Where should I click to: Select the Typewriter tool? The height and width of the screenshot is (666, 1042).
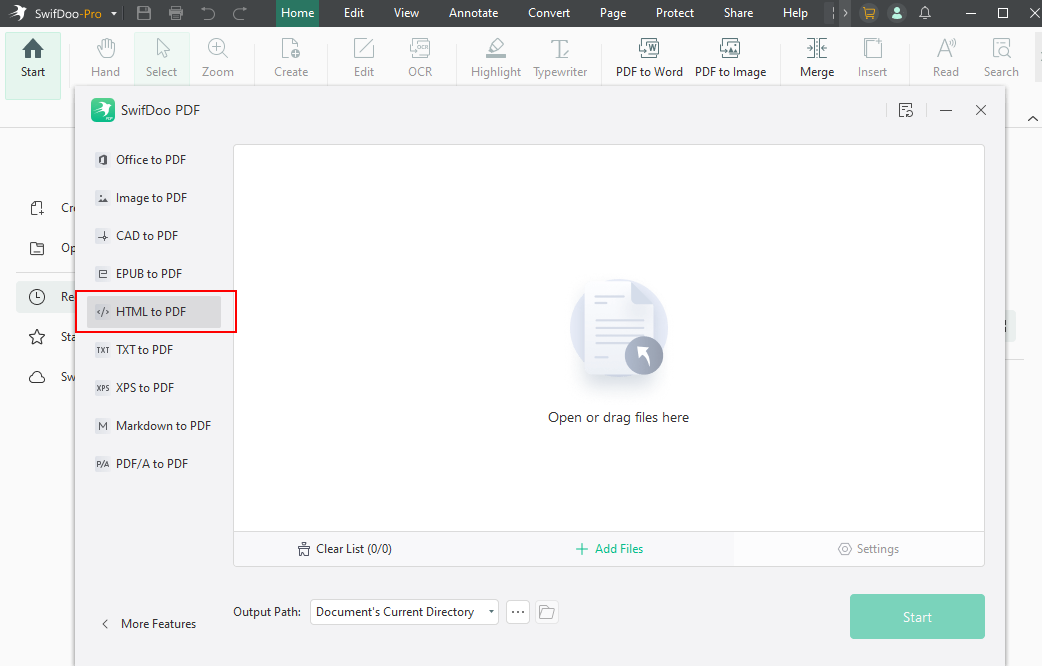pos(559,57)
